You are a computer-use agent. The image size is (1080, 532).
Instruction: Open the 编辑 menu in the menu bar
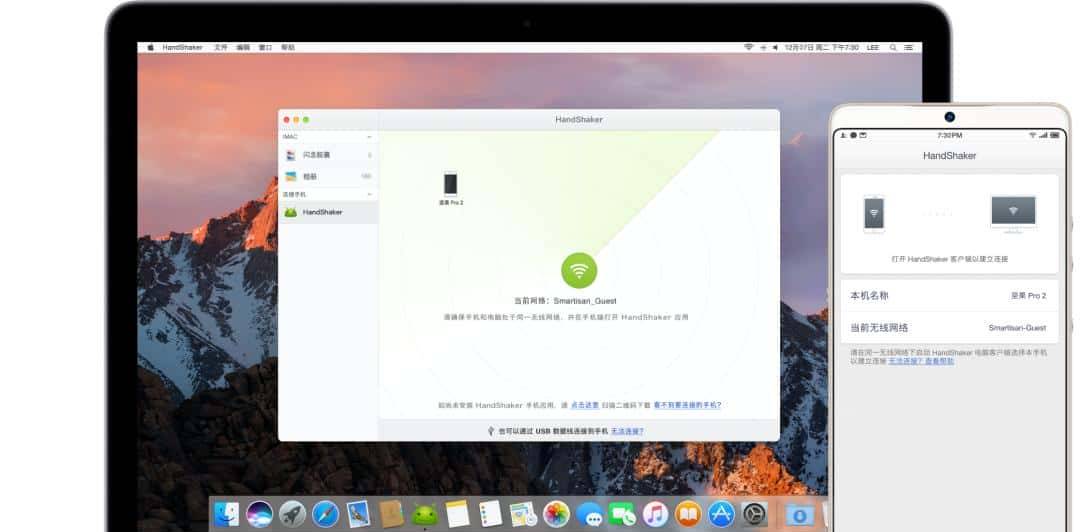pos(243,48)
